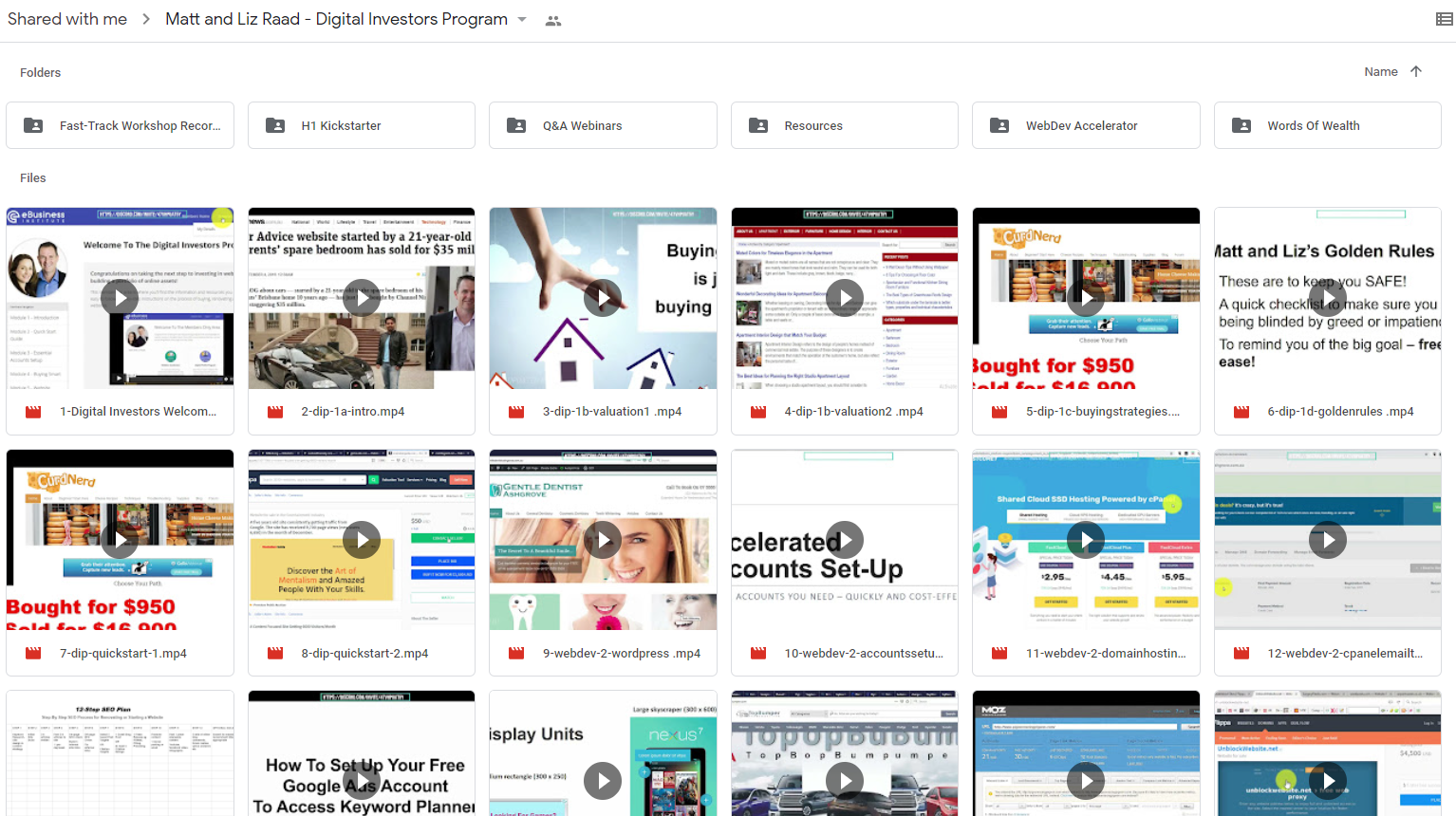Click folder icon of Q&A Webinars
The height and width of the screenshot is (816, 1456).
point(516,125)
